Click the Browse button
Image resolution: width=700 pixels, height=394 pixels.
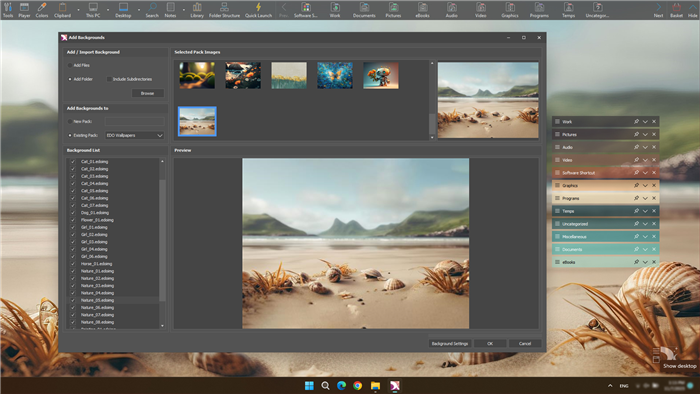pyautogui.click(x=148, y=93)
